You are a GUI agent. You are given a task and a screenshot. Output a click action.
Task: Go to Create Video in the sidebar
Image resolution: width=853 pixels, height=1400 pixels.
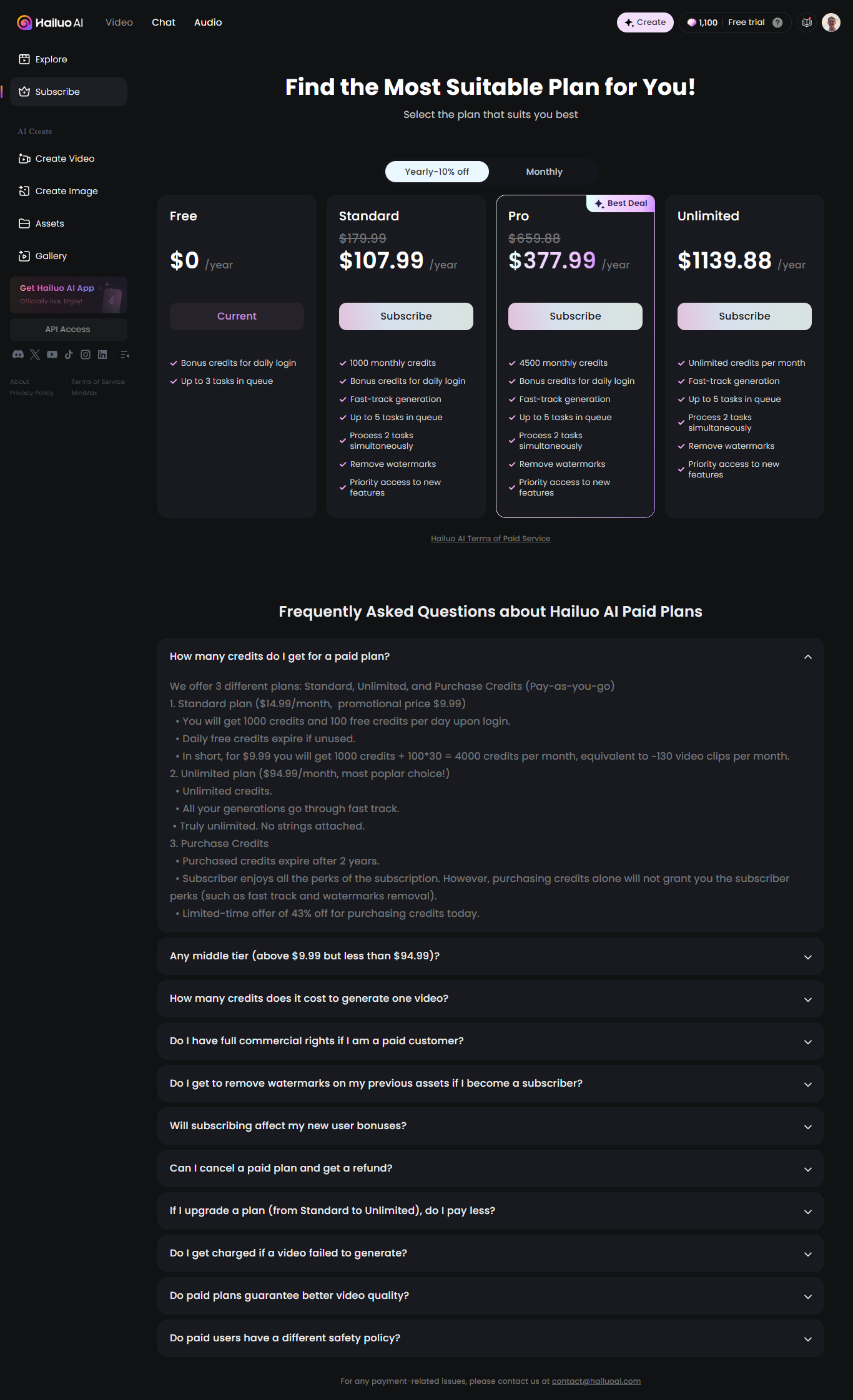click(x=65, y=159)
